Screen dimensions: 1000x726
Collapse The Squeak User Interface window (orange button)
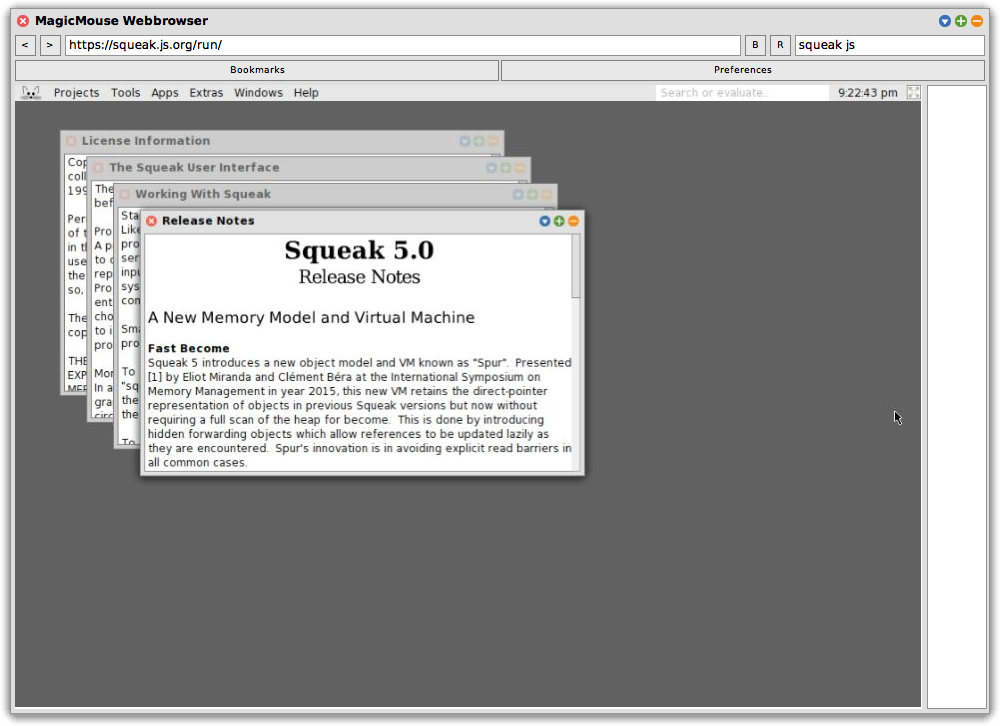520,168
